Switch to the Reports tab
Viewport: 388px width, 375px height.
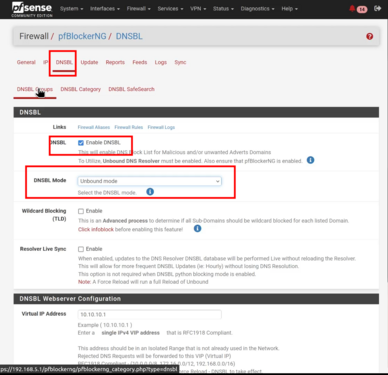point(115,62)
